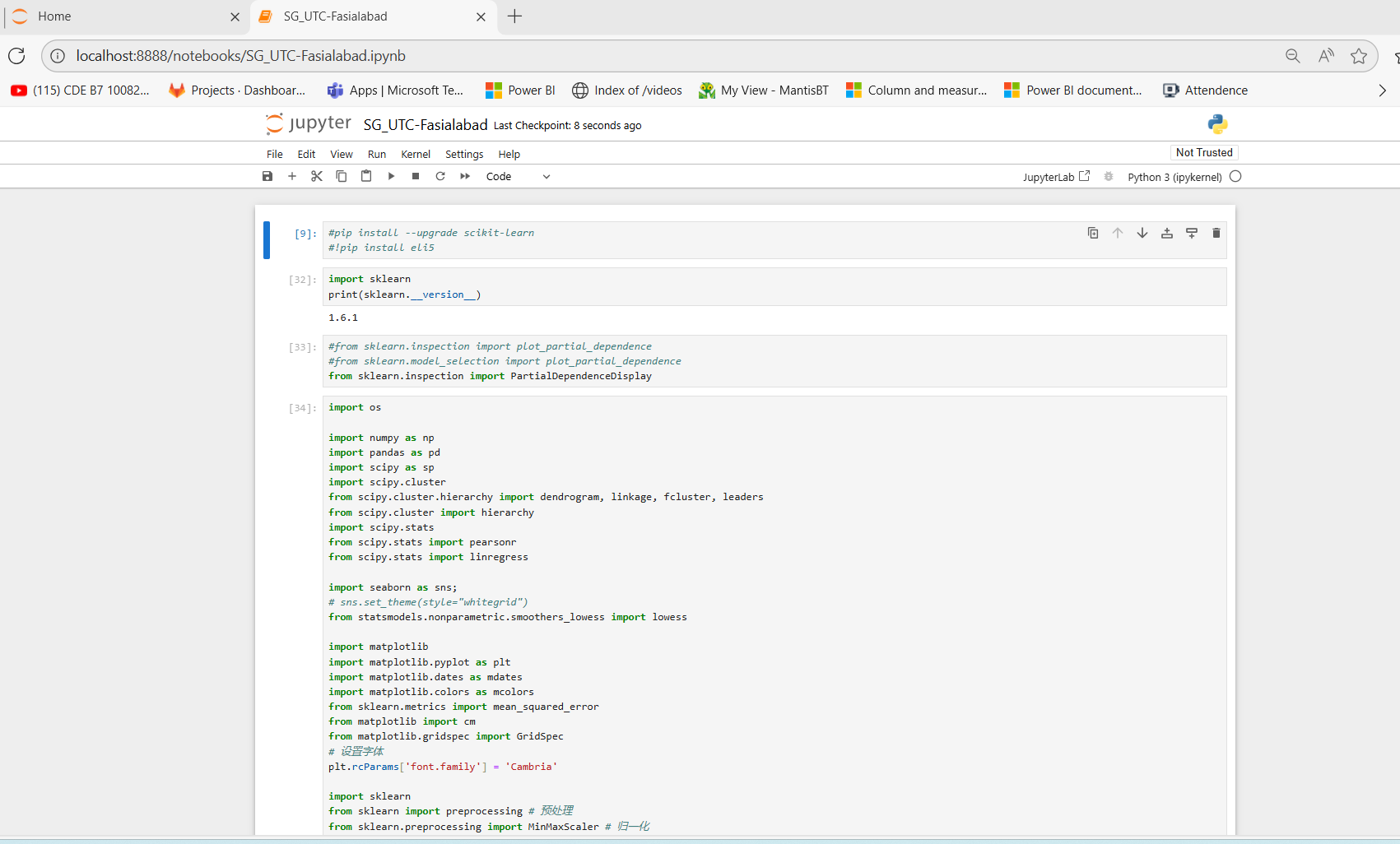Show more bookmarks with the chevron arrow
Image resolution: width=1400 pixels, height=844 pixels.
[x=1382, y=90]
